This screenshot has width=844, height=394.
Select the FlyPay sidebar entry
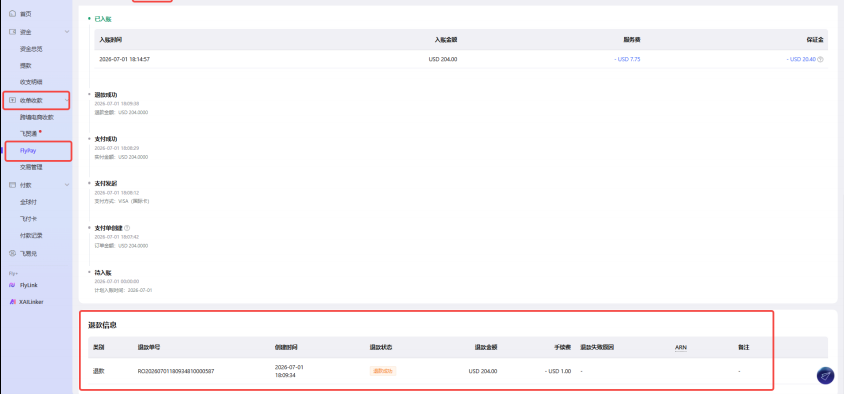pyautogui.click(x=28, y=151)
